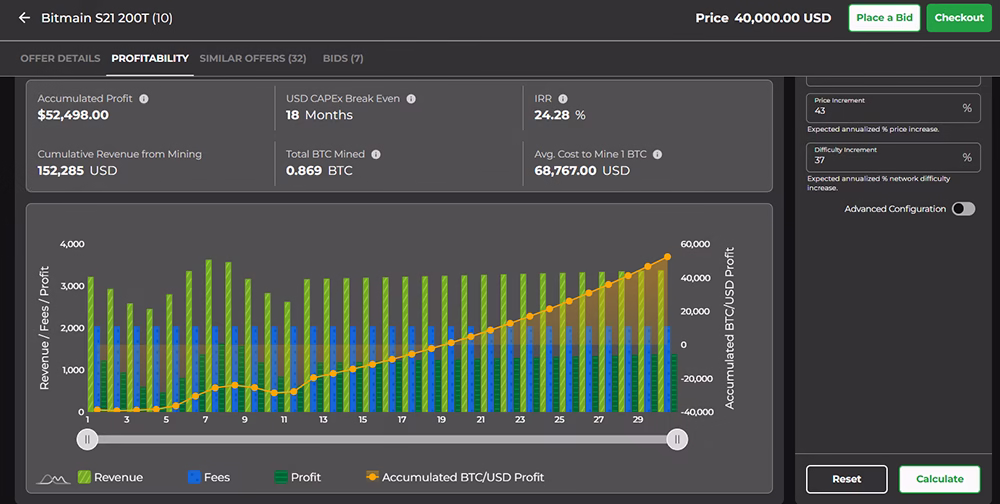Screen dimensions: 1000x504
Task: Click the 18 Months break even value
Action: click(319, 115)
